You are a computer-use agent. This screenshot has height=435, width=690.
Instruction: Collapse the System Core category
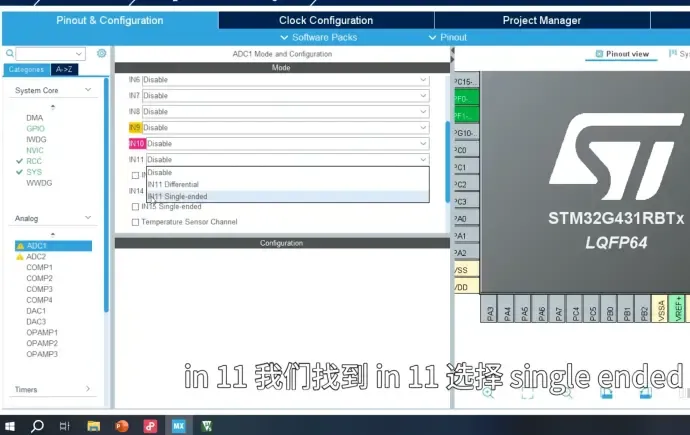(88, 90)
